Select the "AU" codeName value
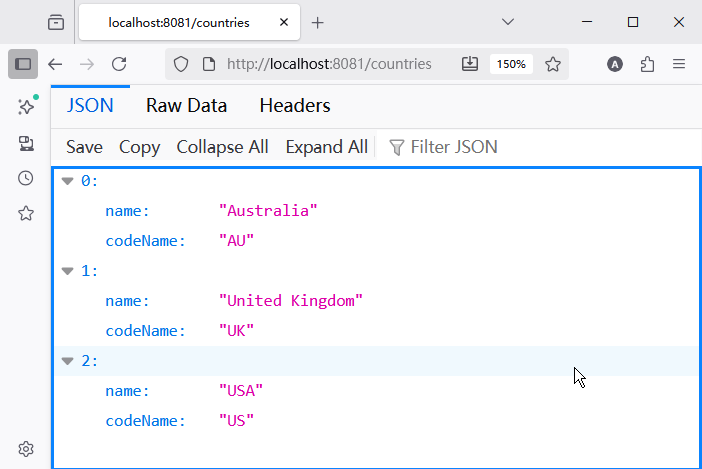 tap(236, 241)
